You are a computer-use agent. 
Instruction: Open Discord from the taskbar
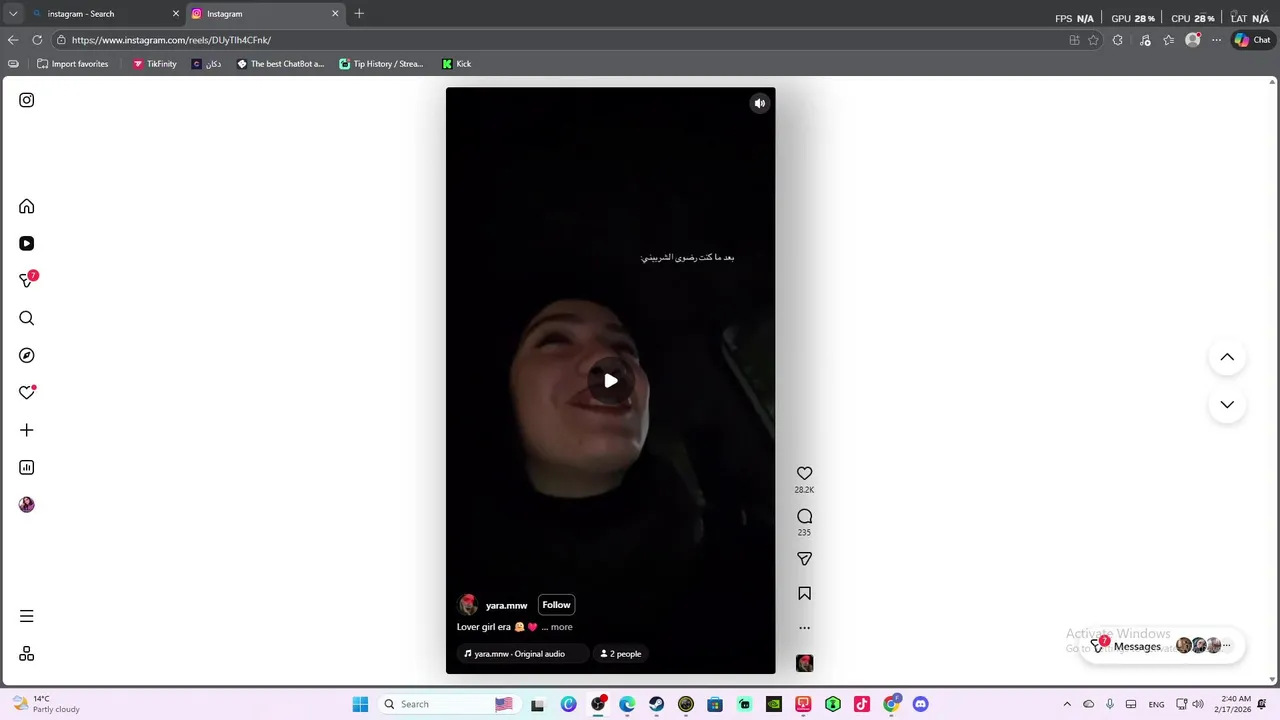[920, 704]
